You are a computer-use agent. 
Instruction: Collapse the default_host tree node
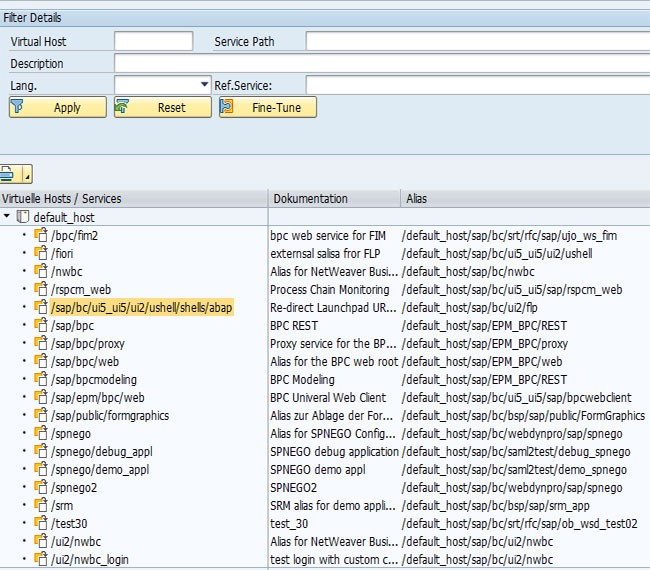coord(7,216)
